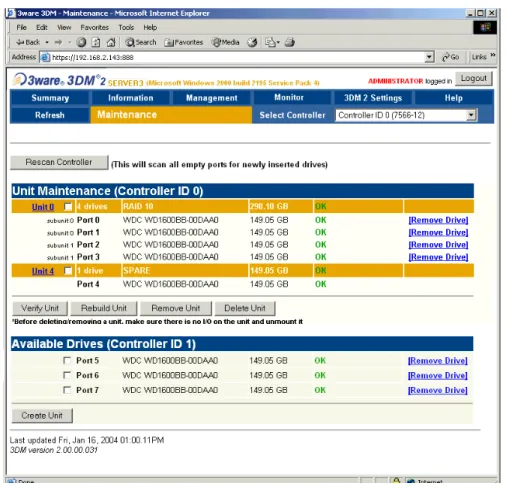Click the 3DM version 2.00.00.031 text
Screen dimensions: 506x489
coord(54,450)
